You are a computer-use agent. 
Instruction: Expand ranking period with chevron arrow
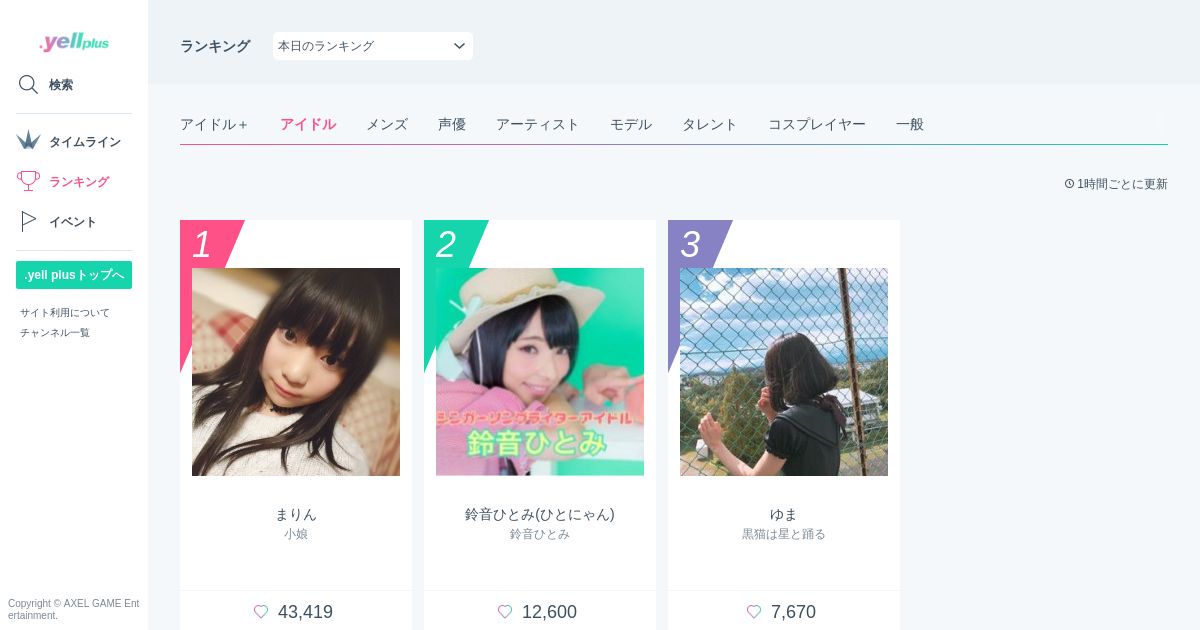(459, 46)
